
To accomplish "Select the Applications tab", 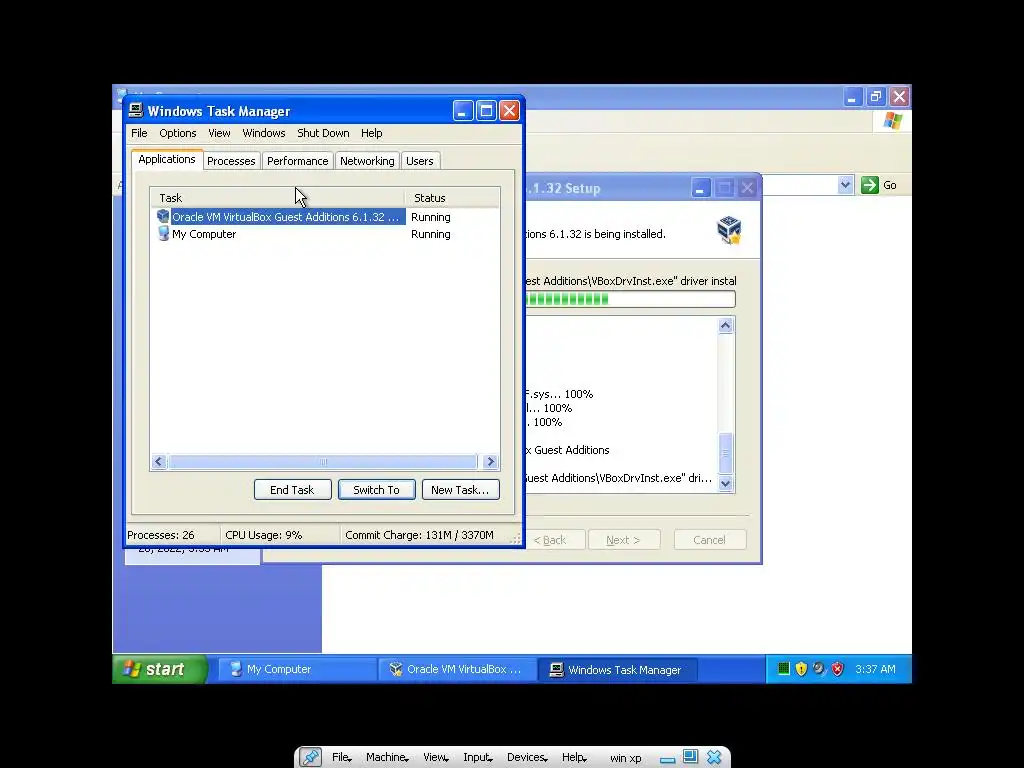I will [x=167, y=159].
